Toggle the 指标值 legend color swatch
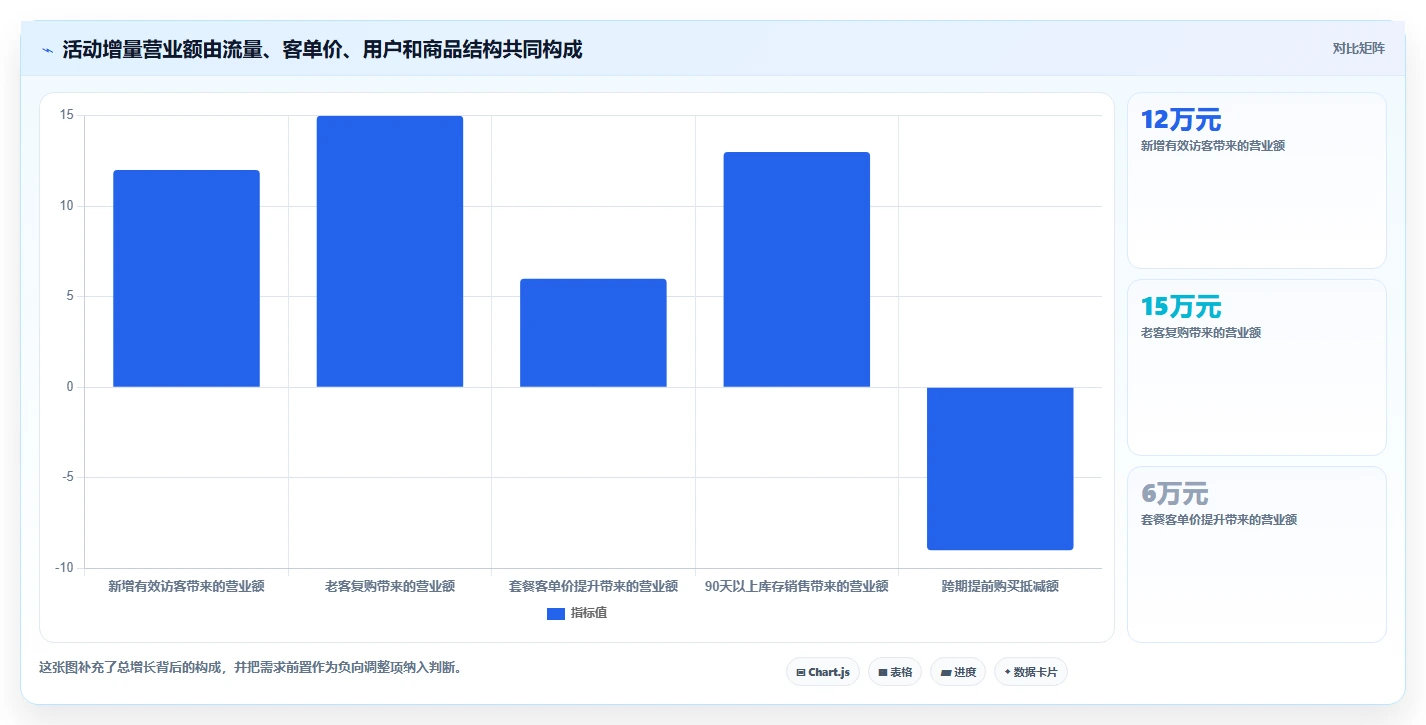The image size is (1426, 725). (556, 614)
